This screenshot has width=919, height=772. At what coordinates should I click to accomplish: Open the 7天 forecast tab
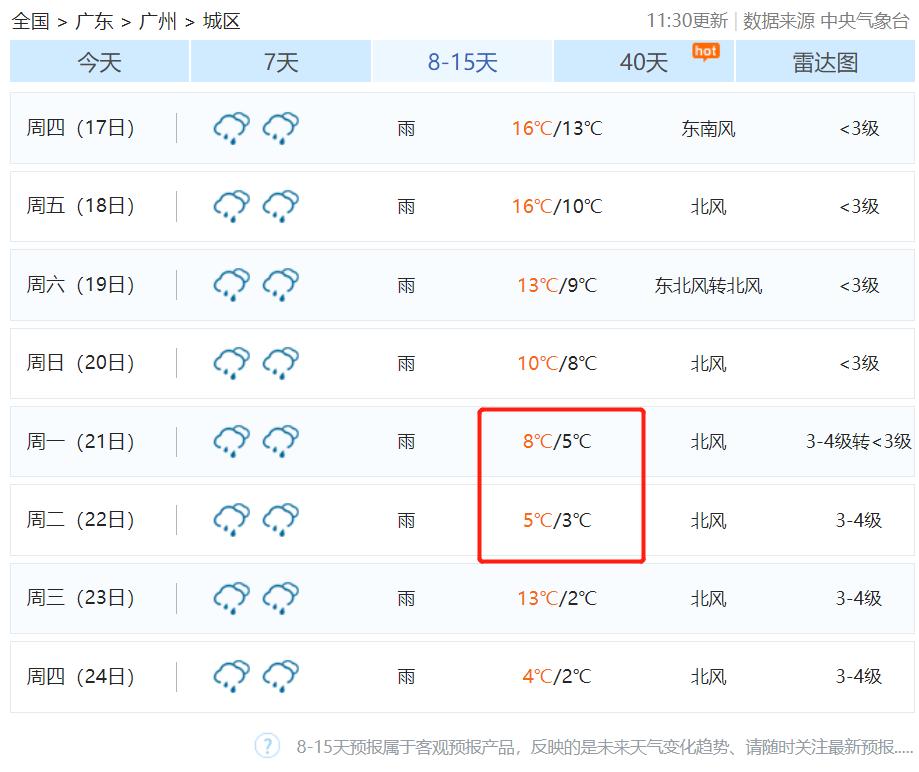coord(281,62)
